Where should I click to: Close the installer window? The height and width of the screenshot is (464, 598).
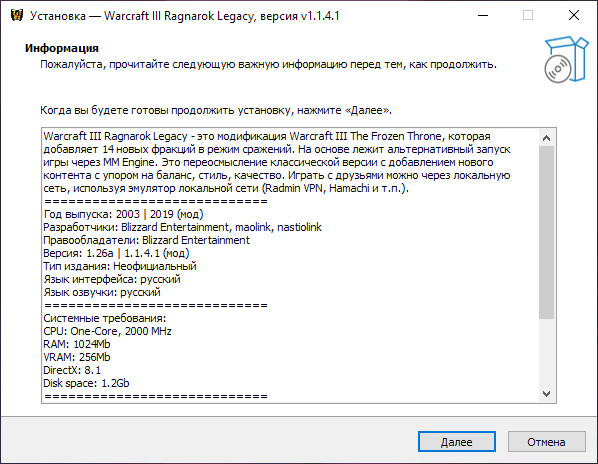pos(574,16)
